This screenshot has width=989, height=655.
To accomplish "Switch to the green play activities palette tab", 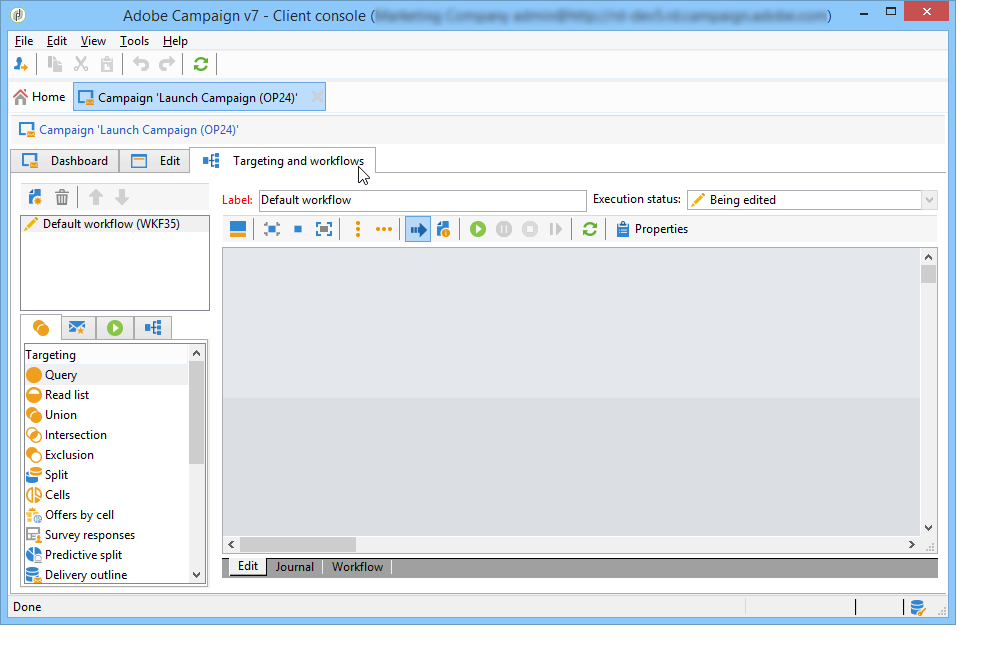I will tap(115, 328).
